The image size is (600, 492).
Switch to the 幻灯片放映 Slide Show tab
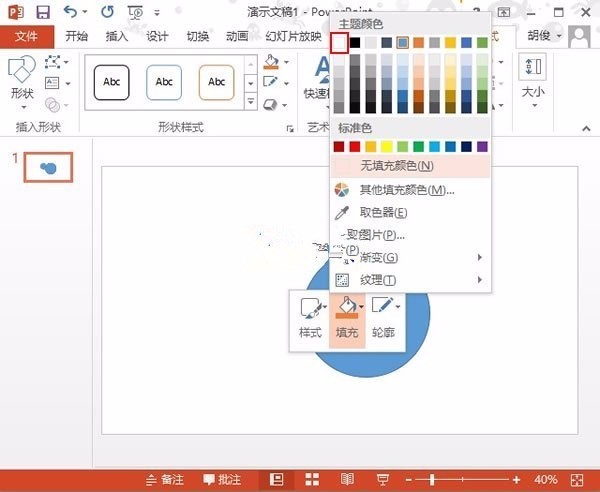(293, 36)
